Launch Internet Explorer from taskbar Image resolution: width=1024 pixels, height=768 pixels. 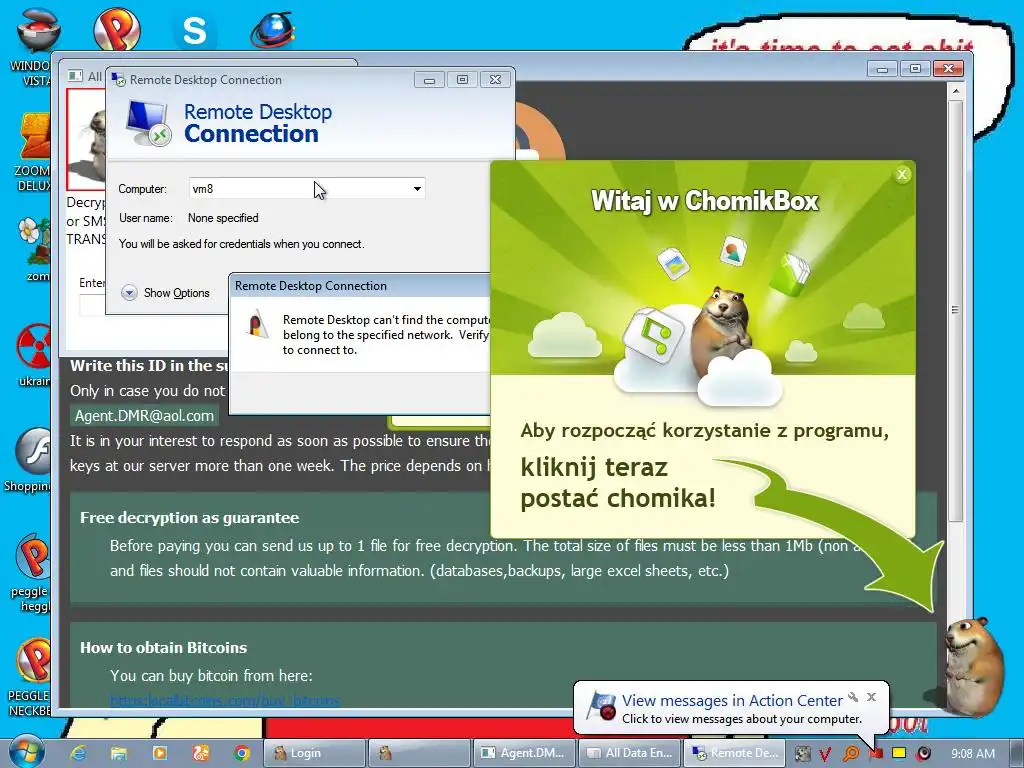[x=78, y=753]
